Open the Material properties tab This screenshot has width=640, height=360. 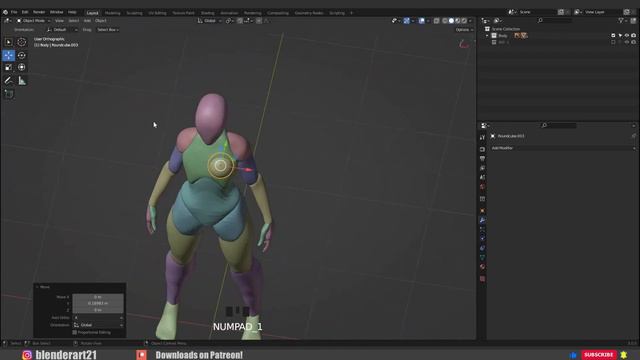tap(482, 267)
